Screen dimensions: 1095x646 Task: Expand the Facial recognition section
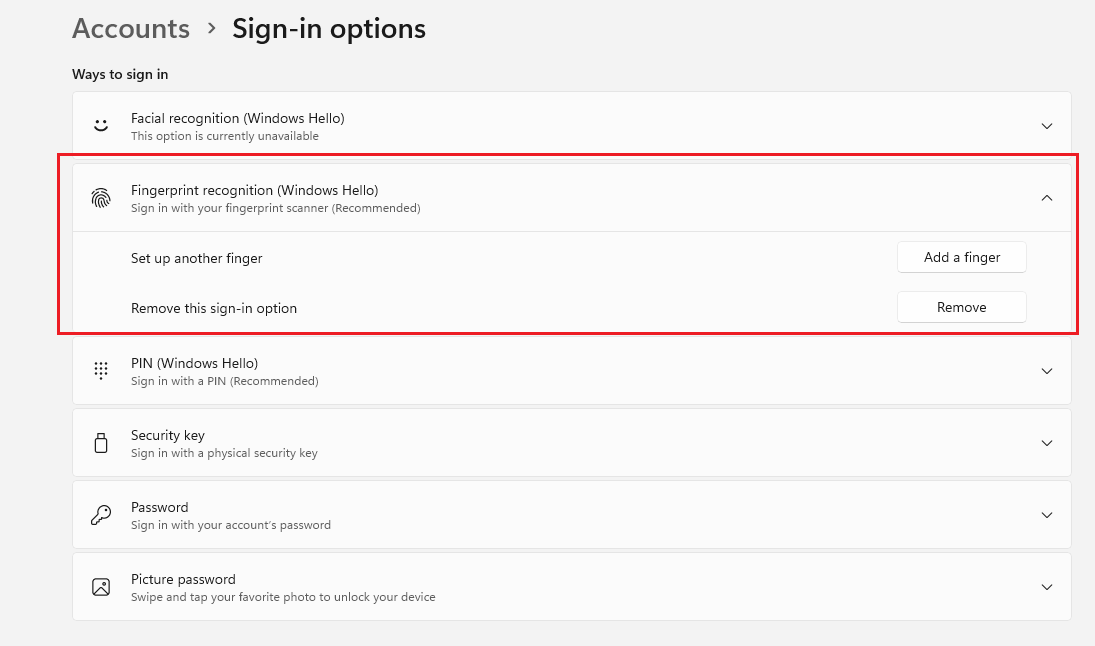click(1046, 125)
